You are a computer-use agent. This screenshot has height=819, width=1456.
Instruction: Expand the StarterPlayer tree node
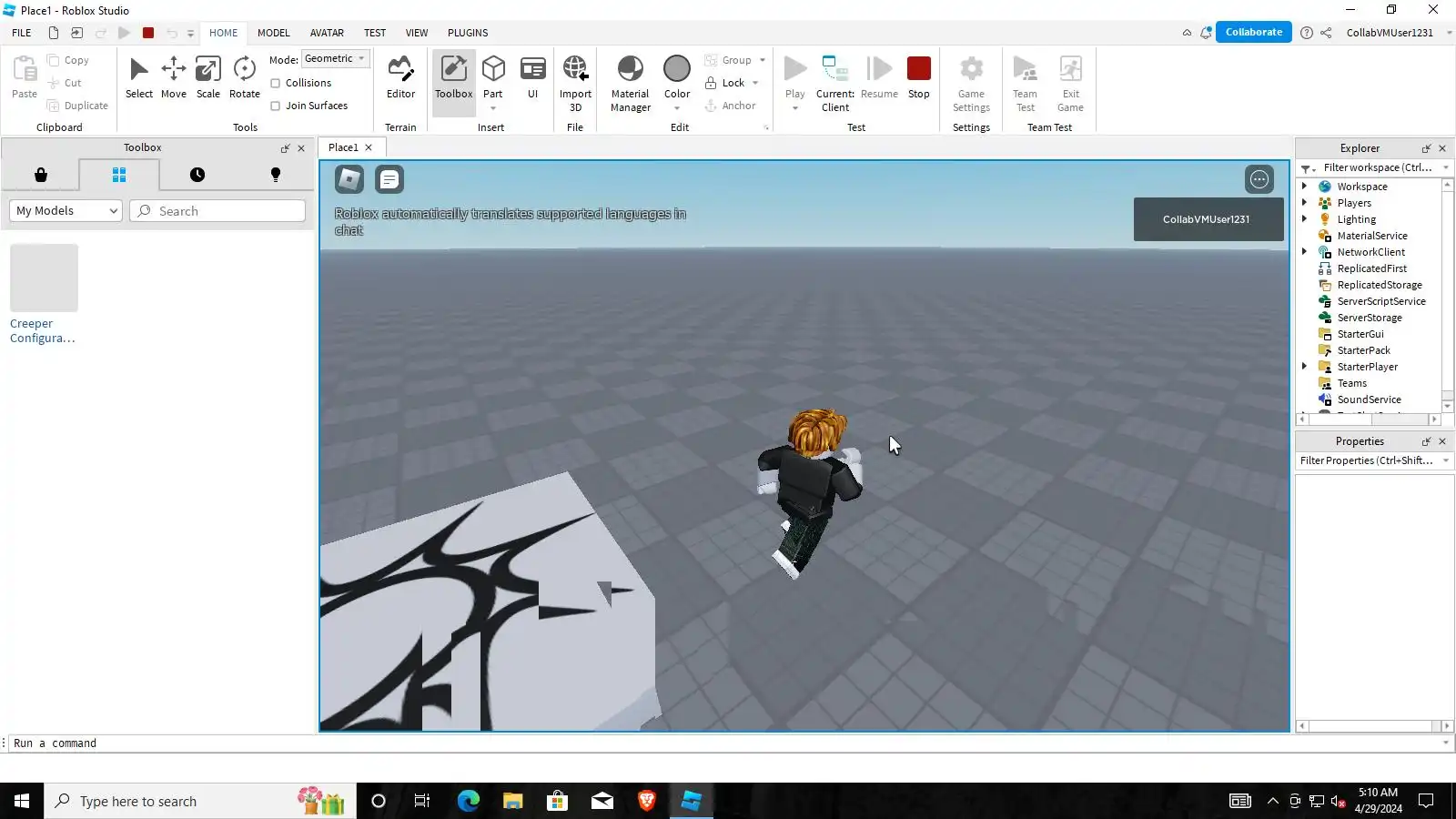1305,367
